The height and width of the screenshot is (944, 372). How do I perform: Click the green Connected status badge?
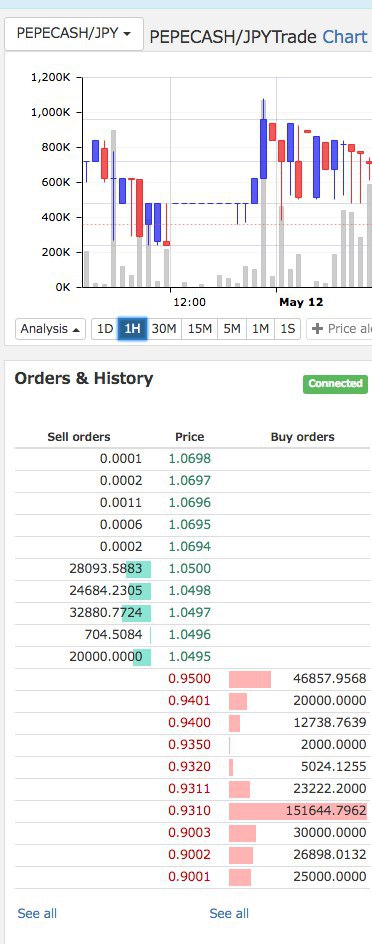pos(335,384)
